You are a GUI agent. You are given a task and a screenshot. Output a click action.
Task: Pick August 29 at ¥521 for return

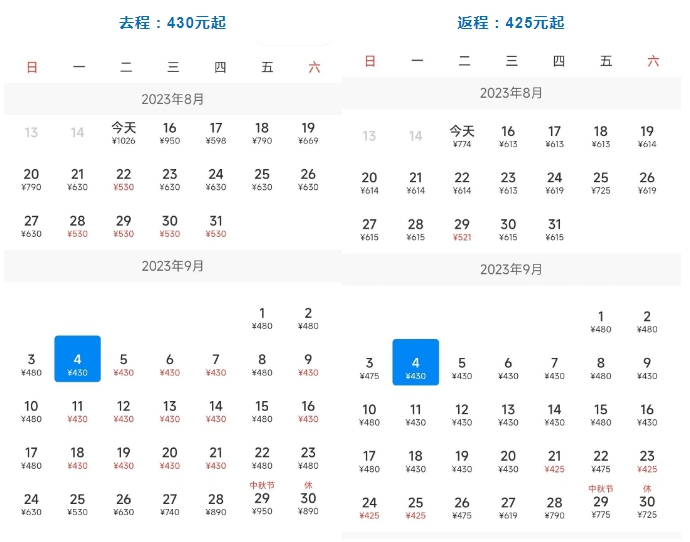(x=462, y=230)
